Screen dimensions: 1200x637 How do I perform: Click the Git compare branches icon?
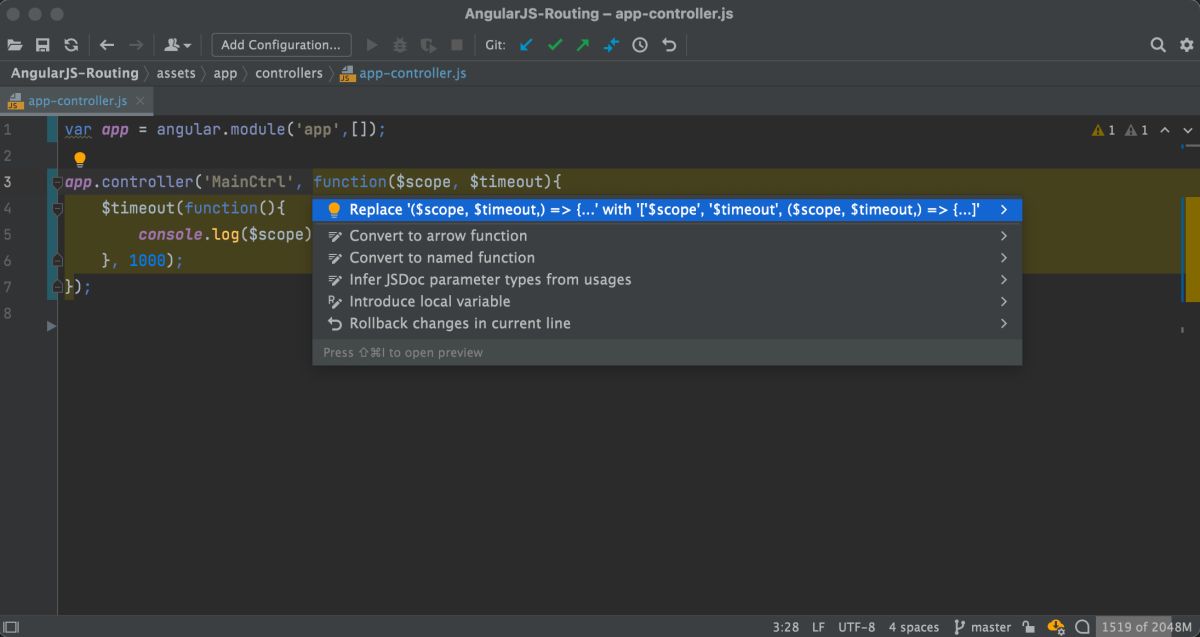point(611,45)
